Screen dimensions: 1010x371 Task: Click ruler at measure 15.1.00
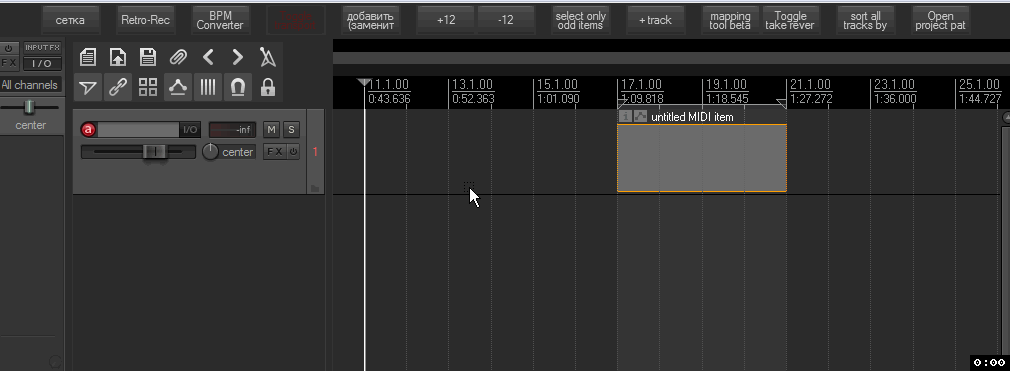point(557,85)
